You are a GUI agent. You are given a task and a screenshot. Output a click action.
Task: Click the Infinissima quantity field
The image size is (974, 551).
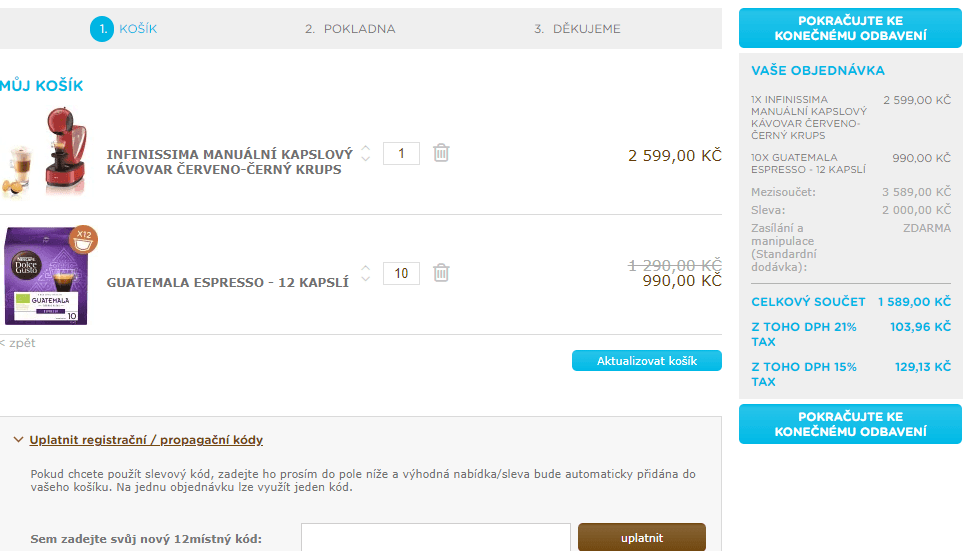tap(401, 153)
